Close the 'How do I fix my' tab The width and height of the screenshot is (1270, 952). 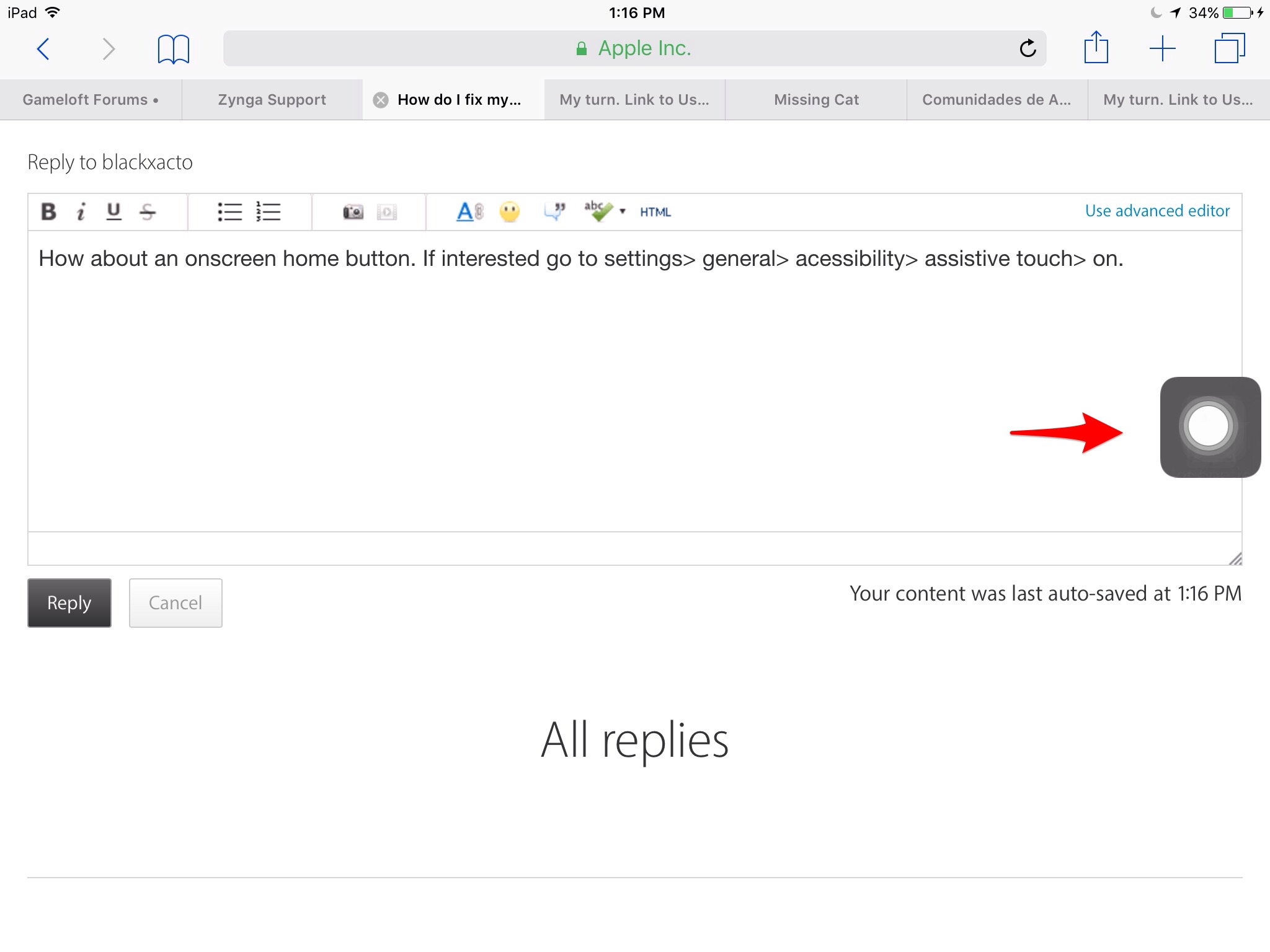point(381,100)
